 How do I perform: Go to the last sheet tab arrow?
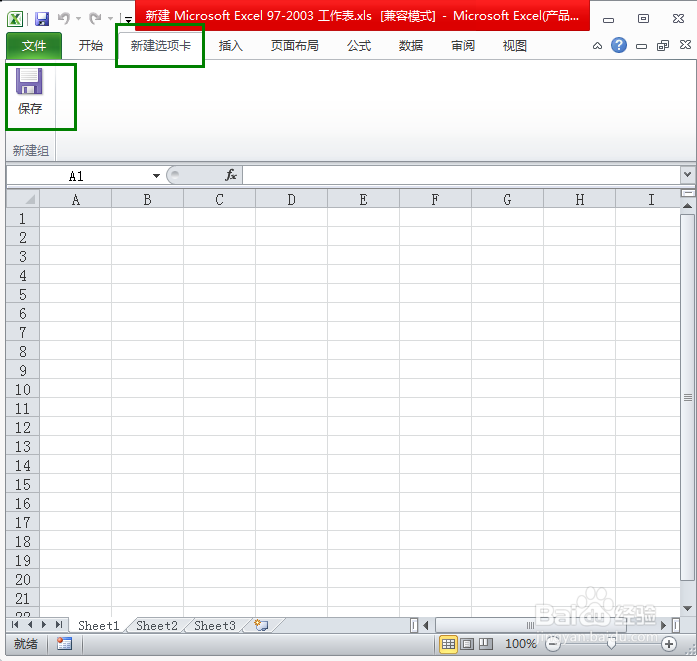pos(59,625)
